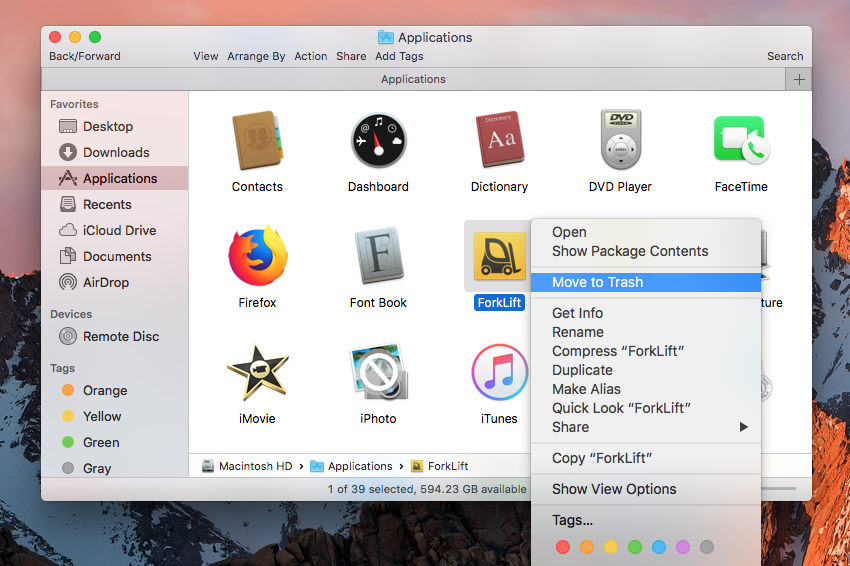Apply the gray tag color dot
Viewport: 850px width, 566px height.
click(x=707, y=547)
